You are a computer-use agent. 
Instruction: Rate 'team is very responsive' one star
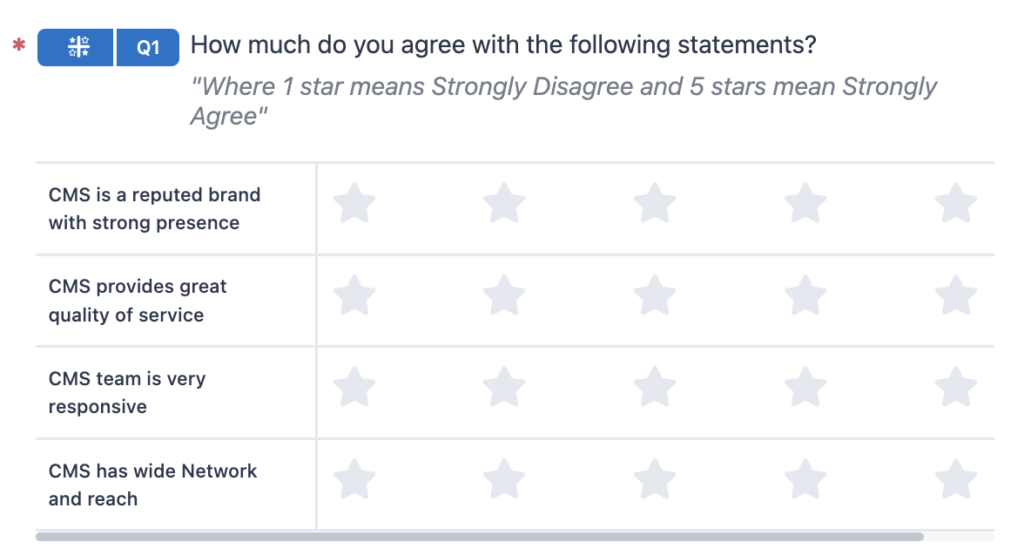(354, 388)
